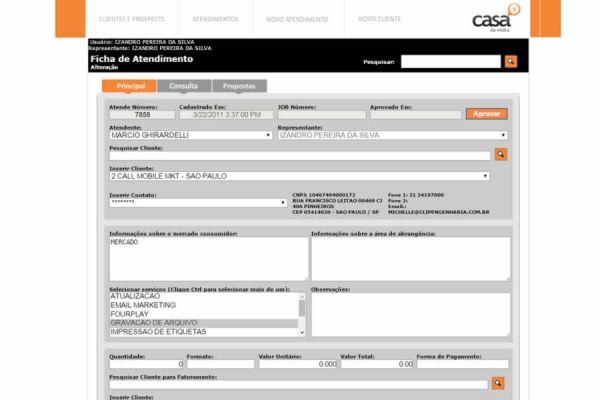Click the services list scroll up arrow
The image size is (600, 400).
pos(302,297)
